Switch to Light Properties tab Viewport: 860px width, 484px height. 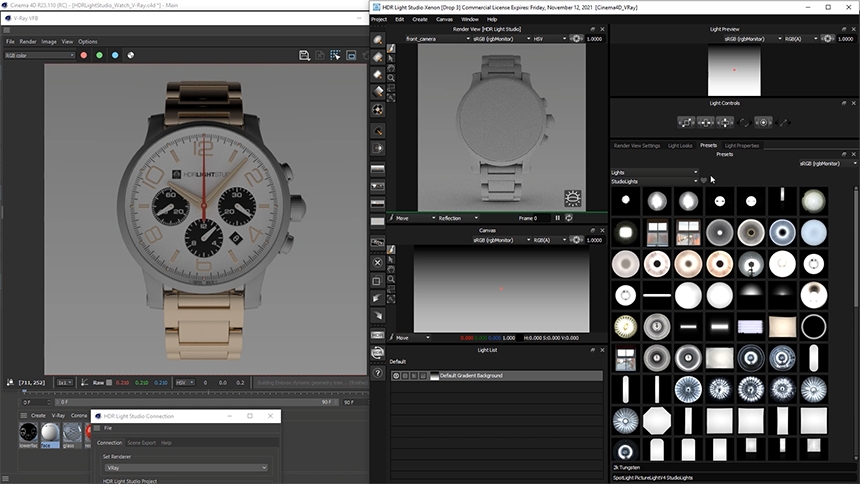742,145
